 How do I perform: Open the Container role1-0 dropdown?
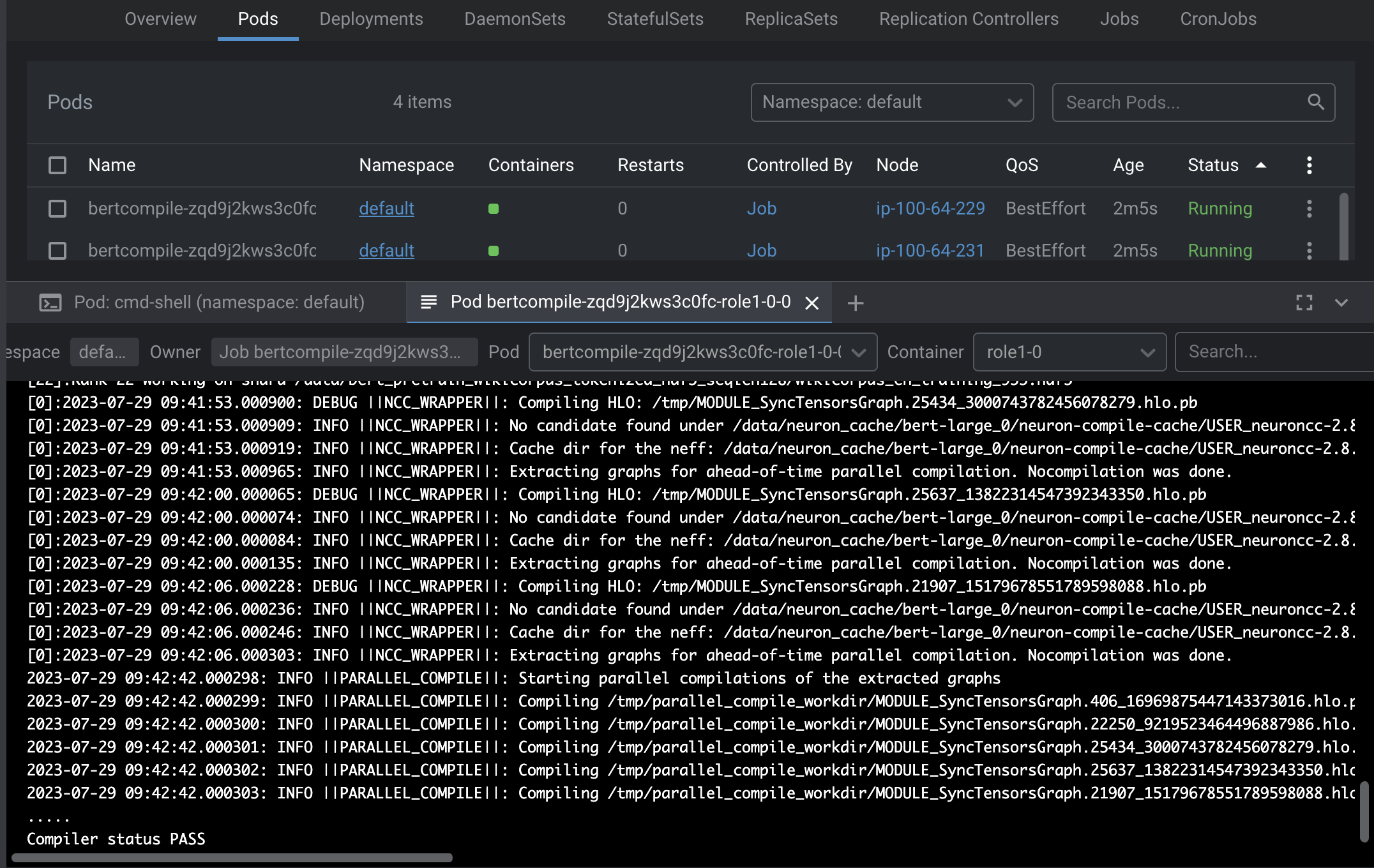point(1069,352)
